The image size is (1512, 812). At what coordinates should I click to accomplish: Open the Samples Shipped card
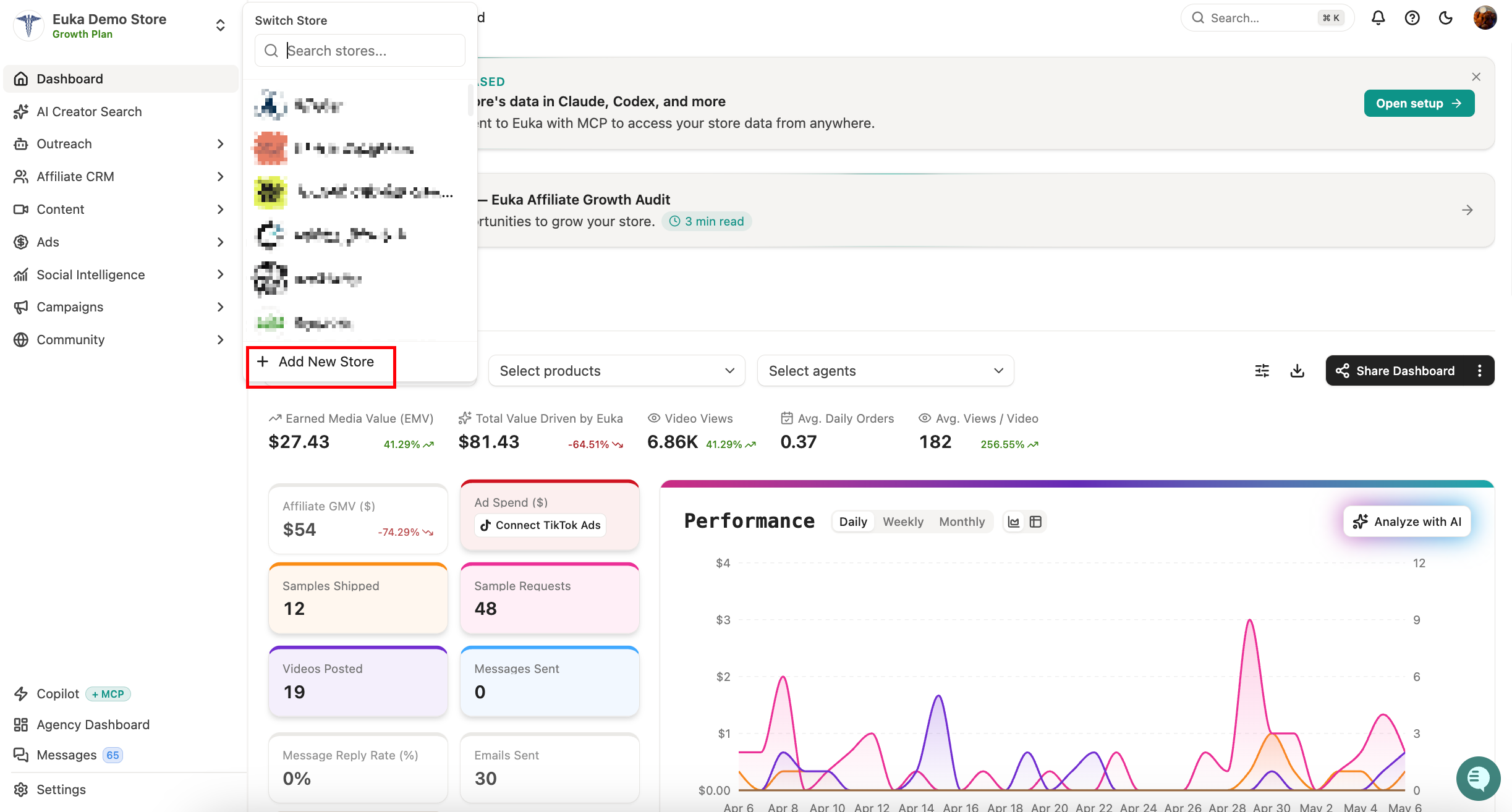point(358,598)
